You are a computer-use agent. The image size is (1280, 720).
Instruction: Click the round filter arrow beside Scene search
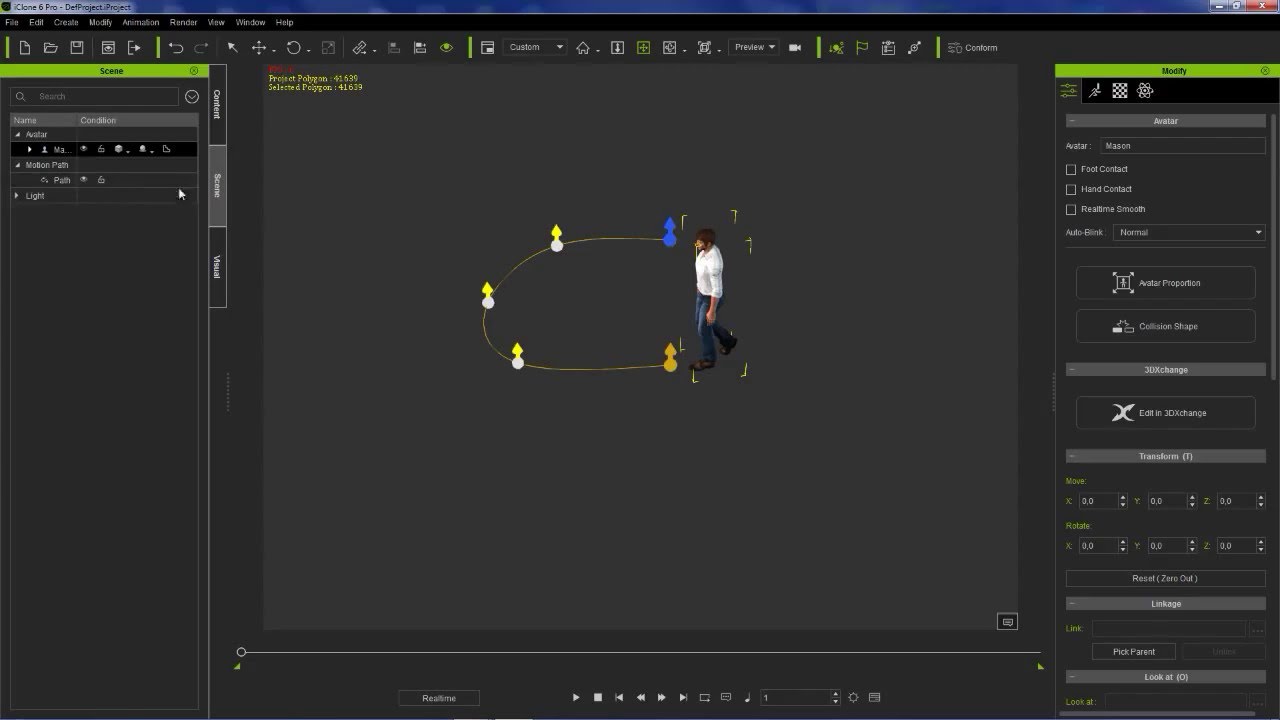point(192,96)
